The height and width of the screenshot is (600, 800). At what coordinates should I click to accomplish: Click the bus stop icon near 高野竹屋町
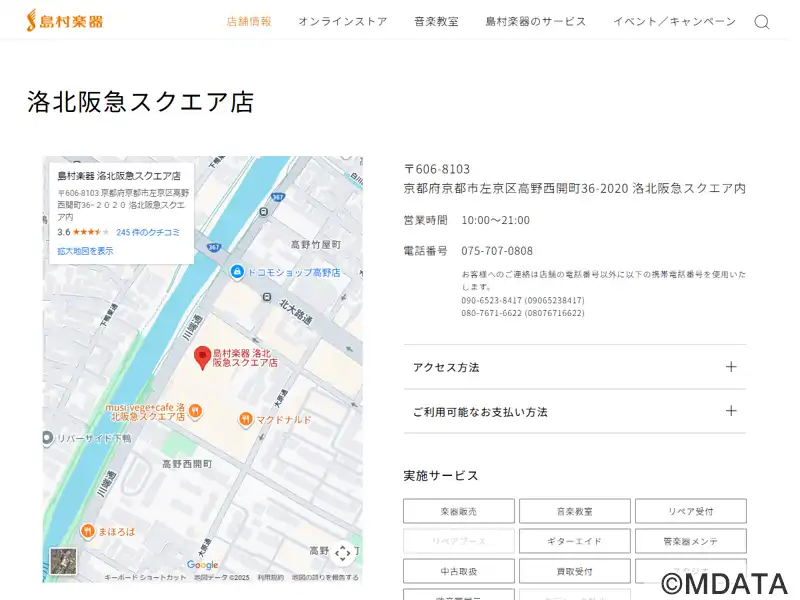(x=264, y=211)
